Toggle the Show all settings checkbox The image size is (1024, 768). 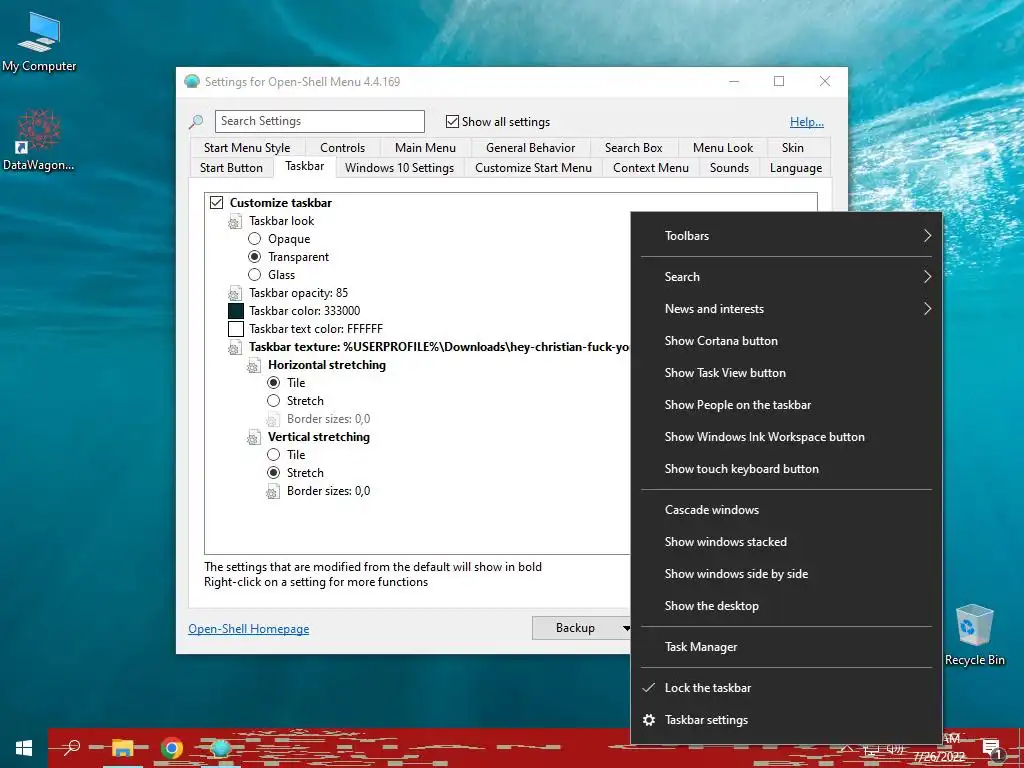point(452,121)
